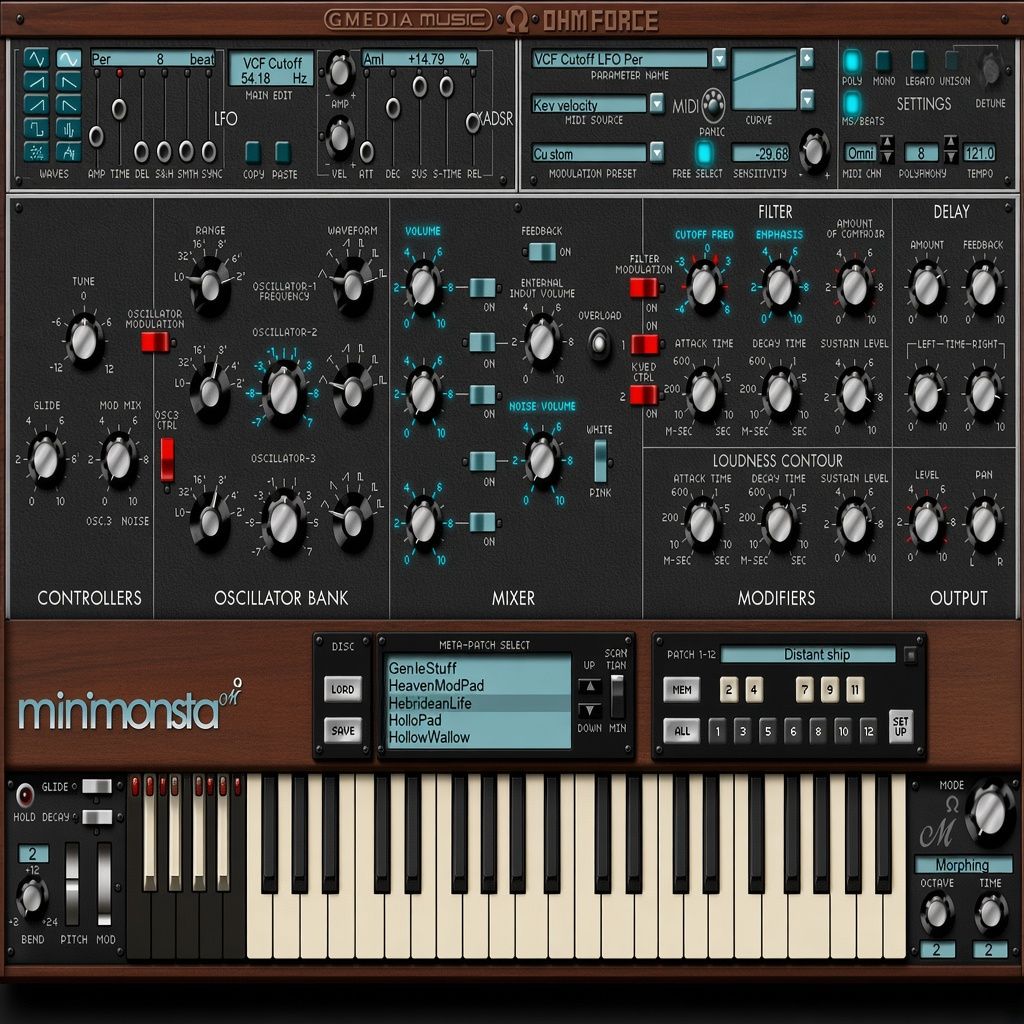
Task: Decrease MIDI CHN with down arrow
Action: (887, 157)
